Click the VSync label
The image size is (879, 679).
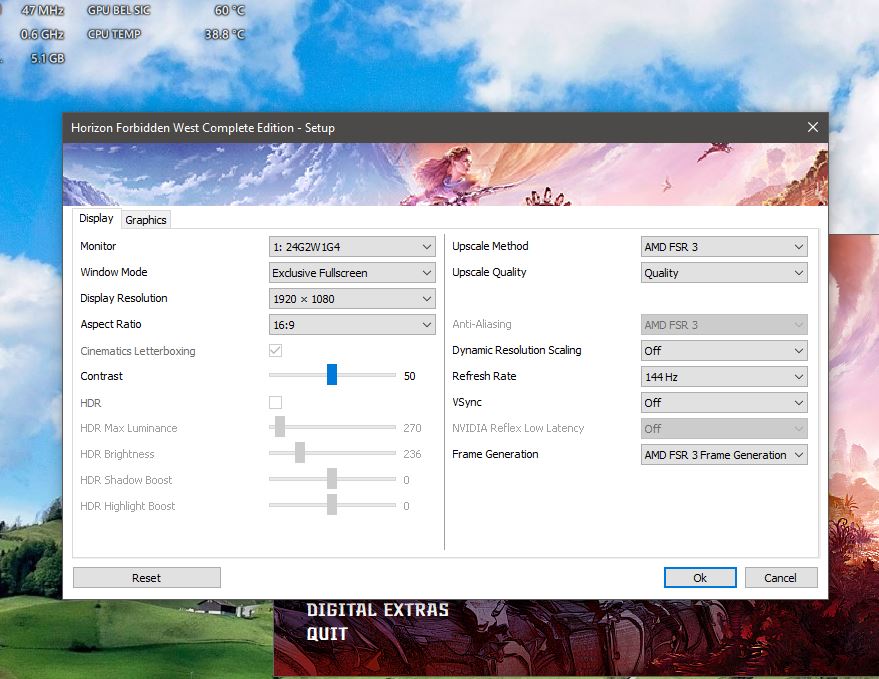(x=466, y=402)
